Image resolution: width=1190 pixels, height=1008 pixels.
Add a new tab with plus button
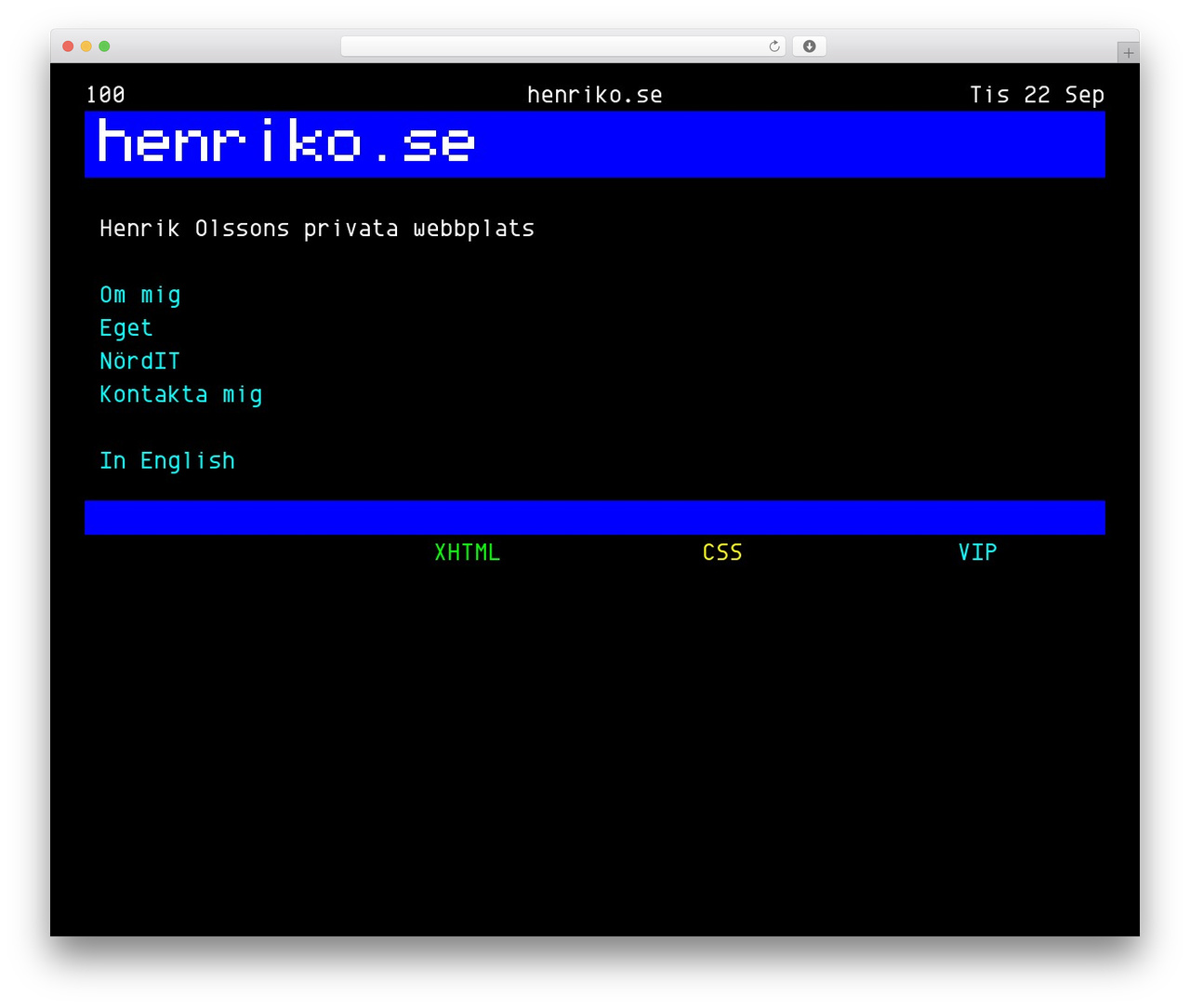coord(1128,53)
